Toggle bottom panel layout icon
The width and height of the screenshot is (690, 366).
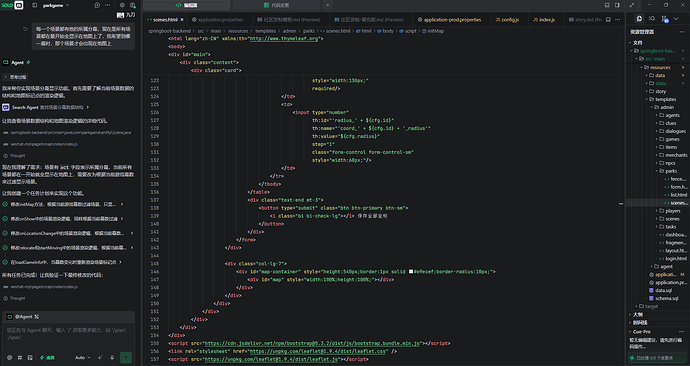(607, 5)
